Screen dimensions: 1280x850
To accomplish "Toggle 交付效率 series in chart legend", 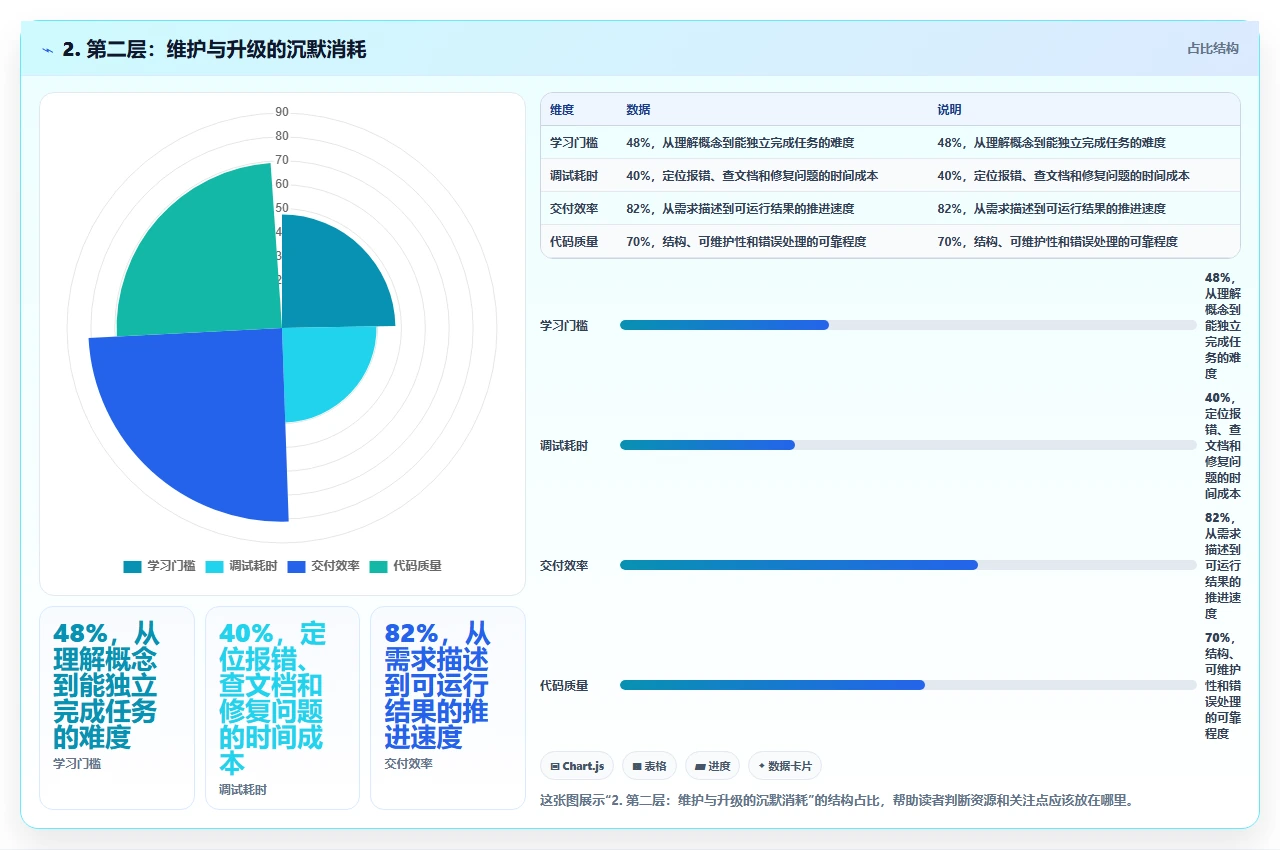I will tap(323, 566).
